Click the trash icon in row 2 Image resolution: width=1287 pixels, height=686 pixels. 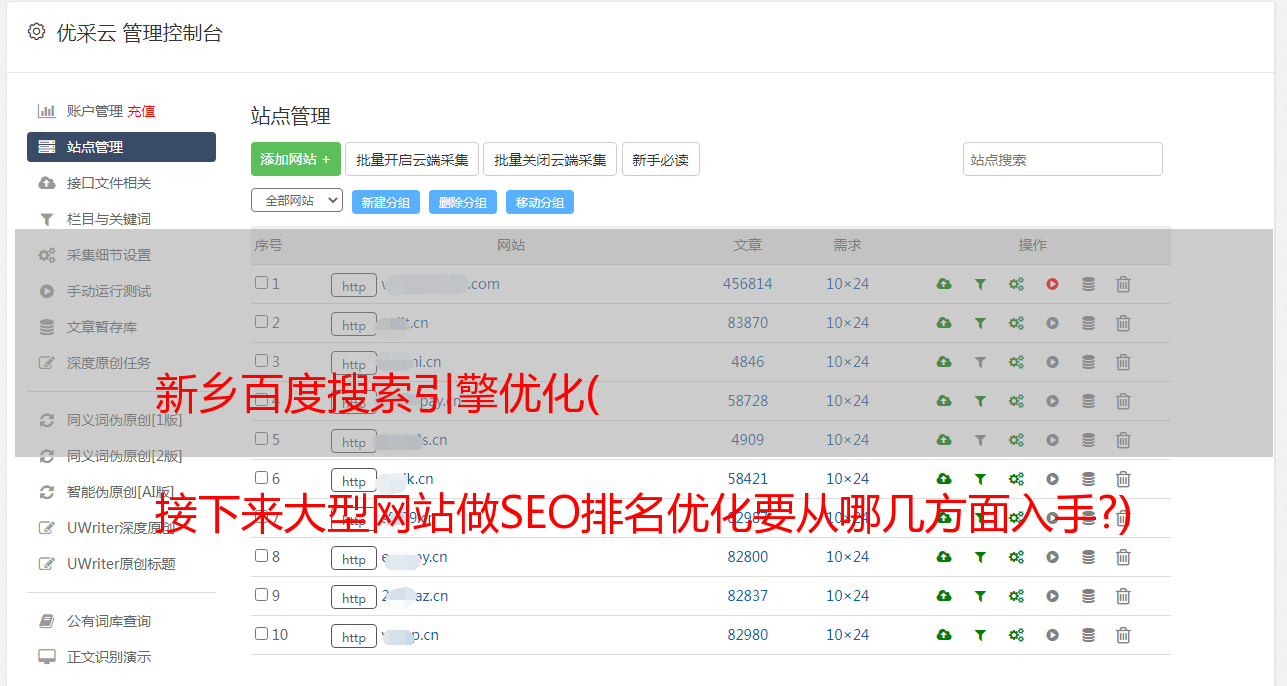pos(1123,323)
